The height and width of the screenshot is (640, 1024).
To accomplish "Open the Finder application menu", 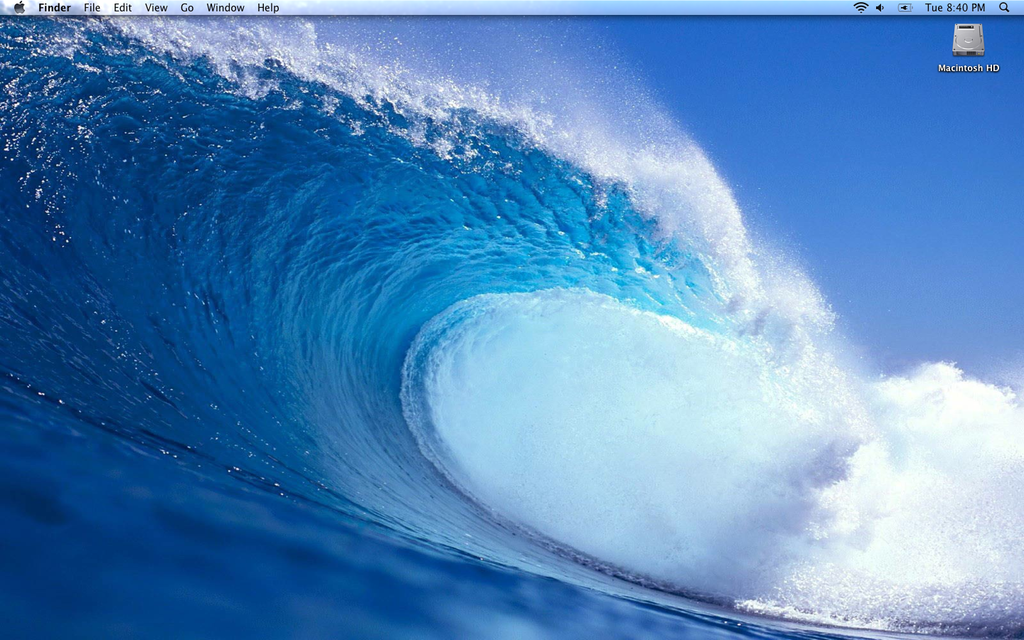I will 54,8.
